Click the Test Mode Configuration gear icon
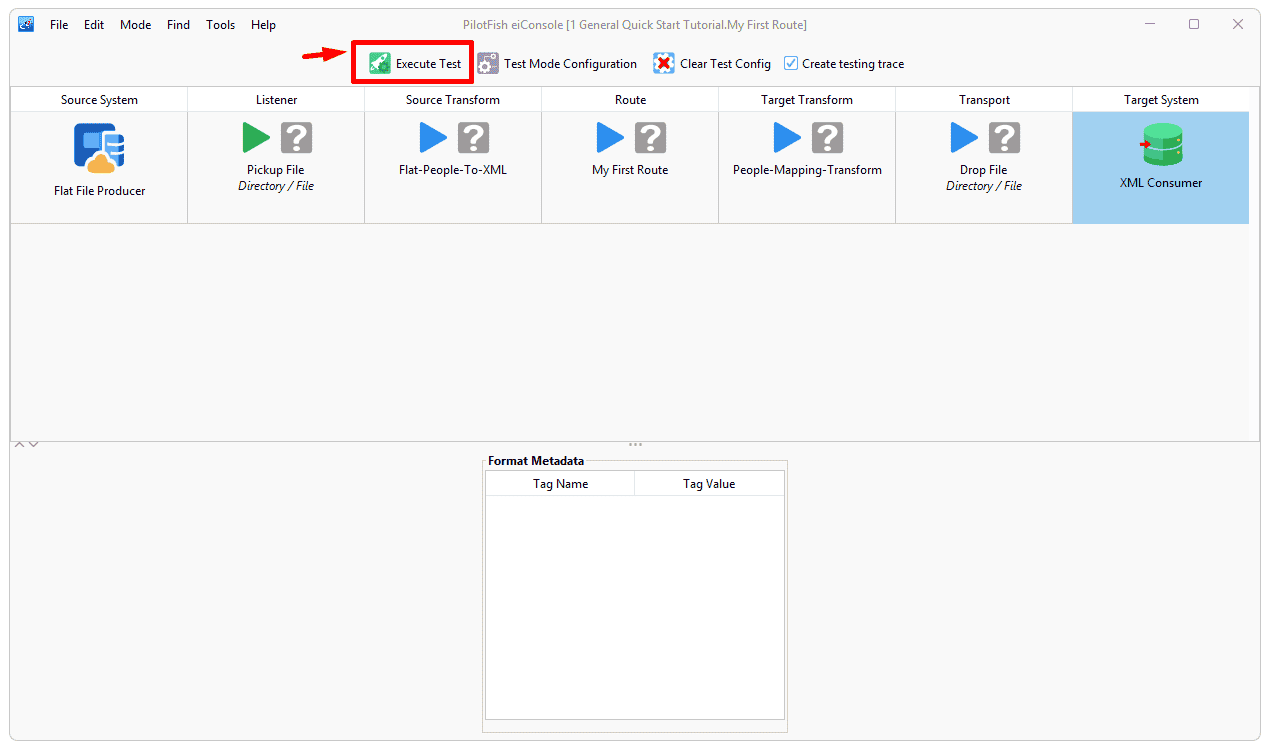This screenshot has height=749, width=1263. point(487,64)
